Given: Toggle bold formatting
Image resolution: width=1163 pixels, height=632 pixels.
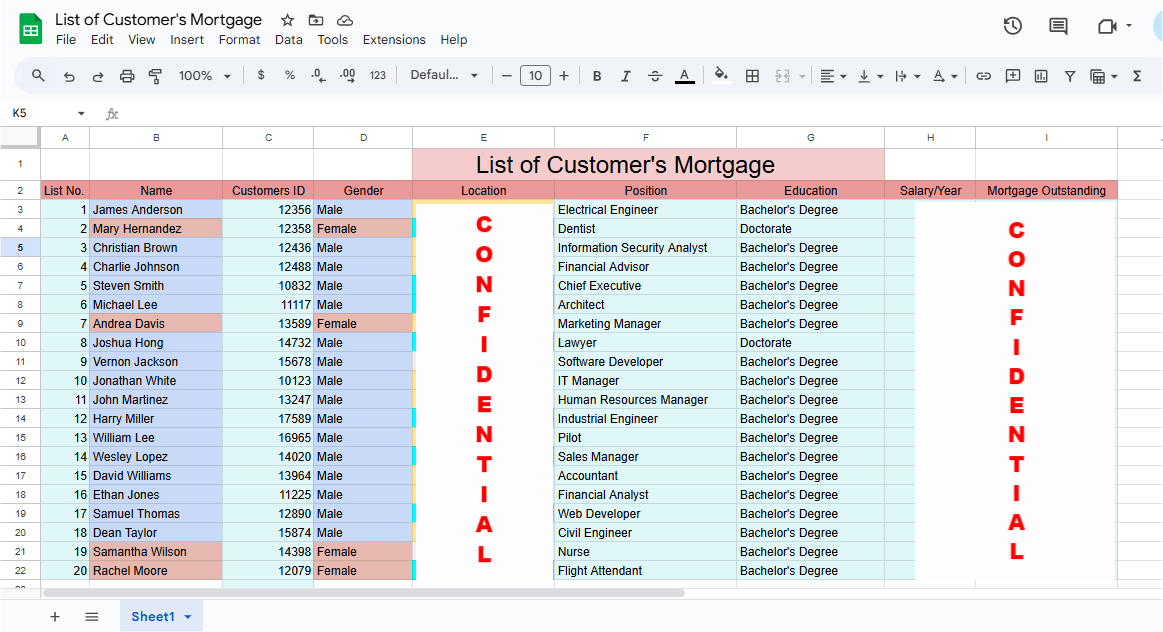Looking at the screenshot, I should (x=597, y=76).
